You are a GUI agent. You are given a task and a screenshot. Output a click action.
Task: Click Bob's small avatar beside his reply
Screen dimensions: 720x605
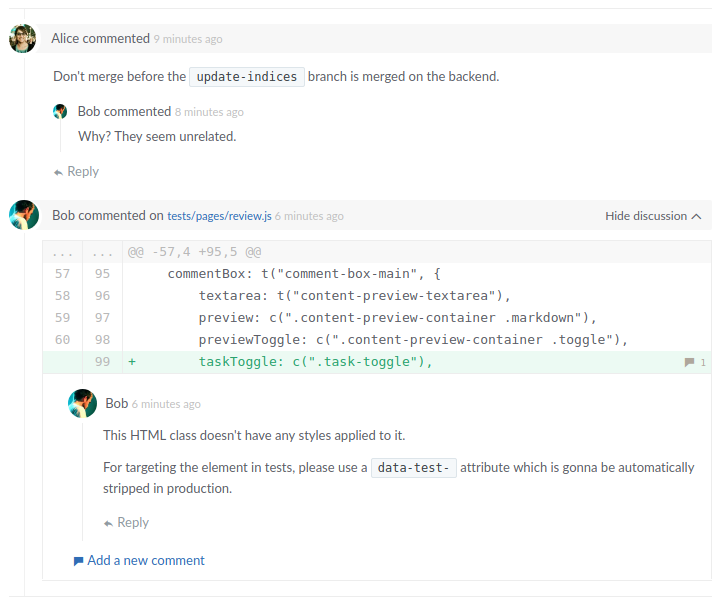tap(61, 112)
